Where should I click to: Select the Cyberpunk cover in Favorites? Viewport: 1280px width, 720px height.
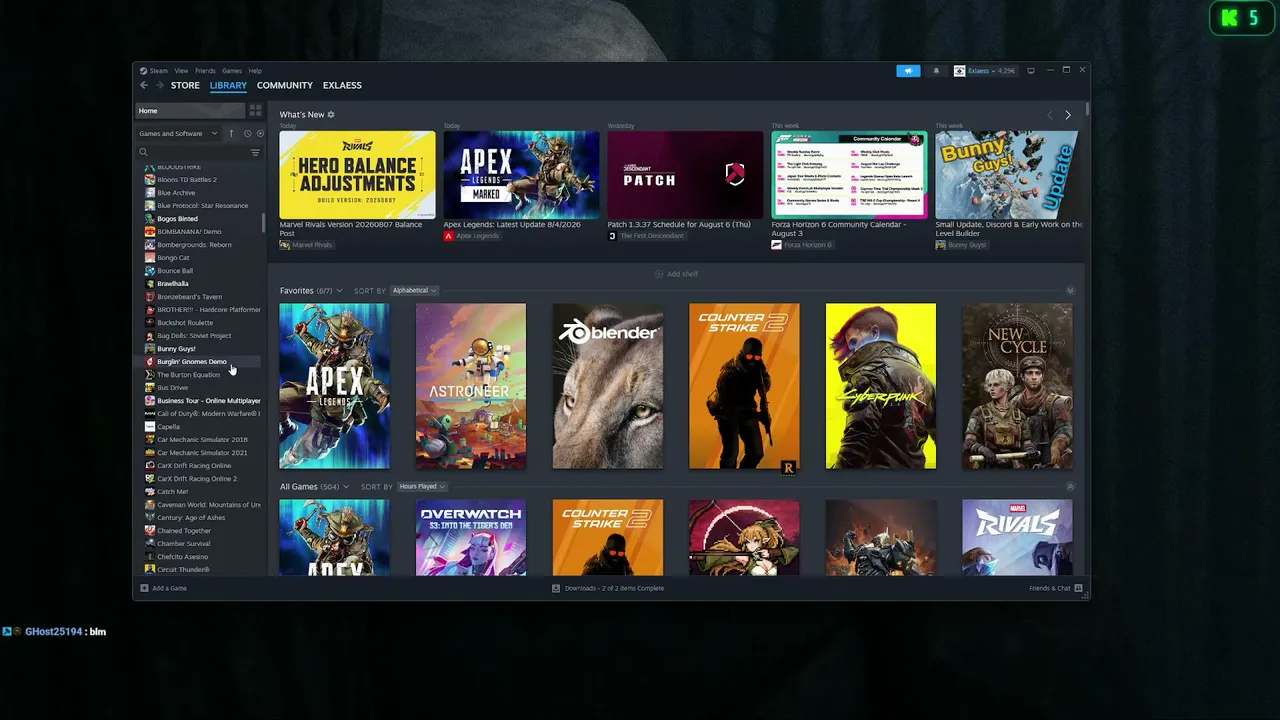(x=881, y=386)
